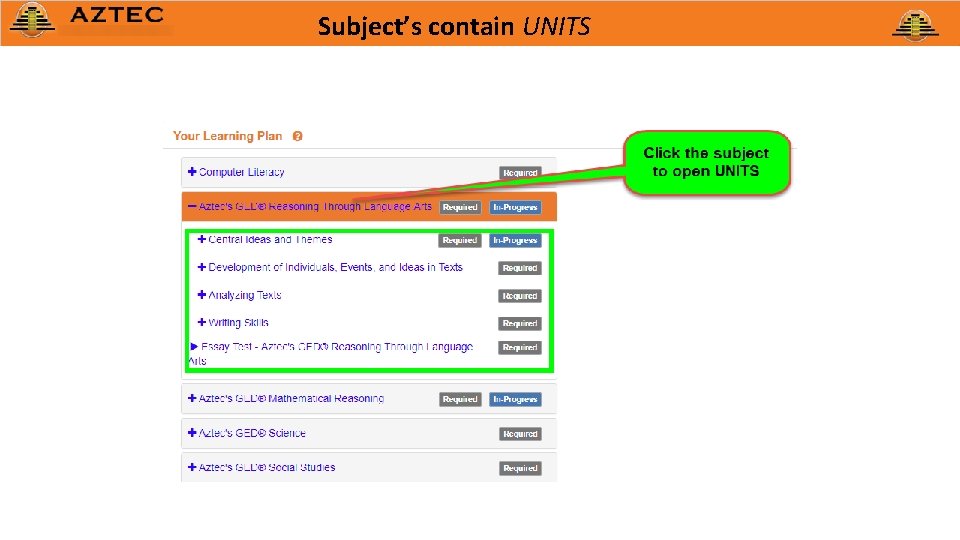Expand Aztec's GED Mathematical Reasoning subject
960x540 pixels.
click(192, 399)
